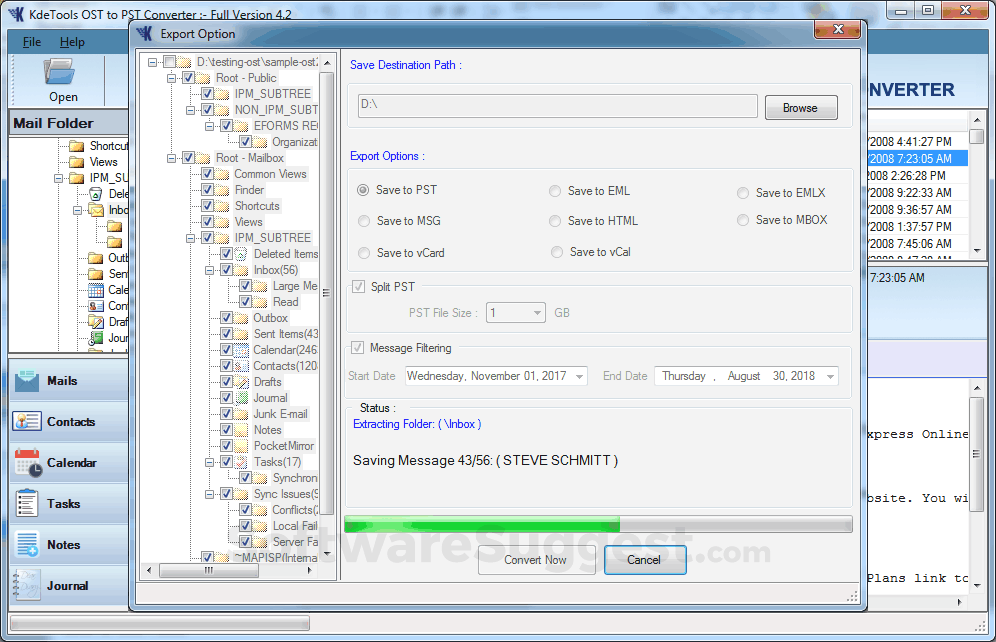Collapse the Sync Issues tree node

(210, 494)
